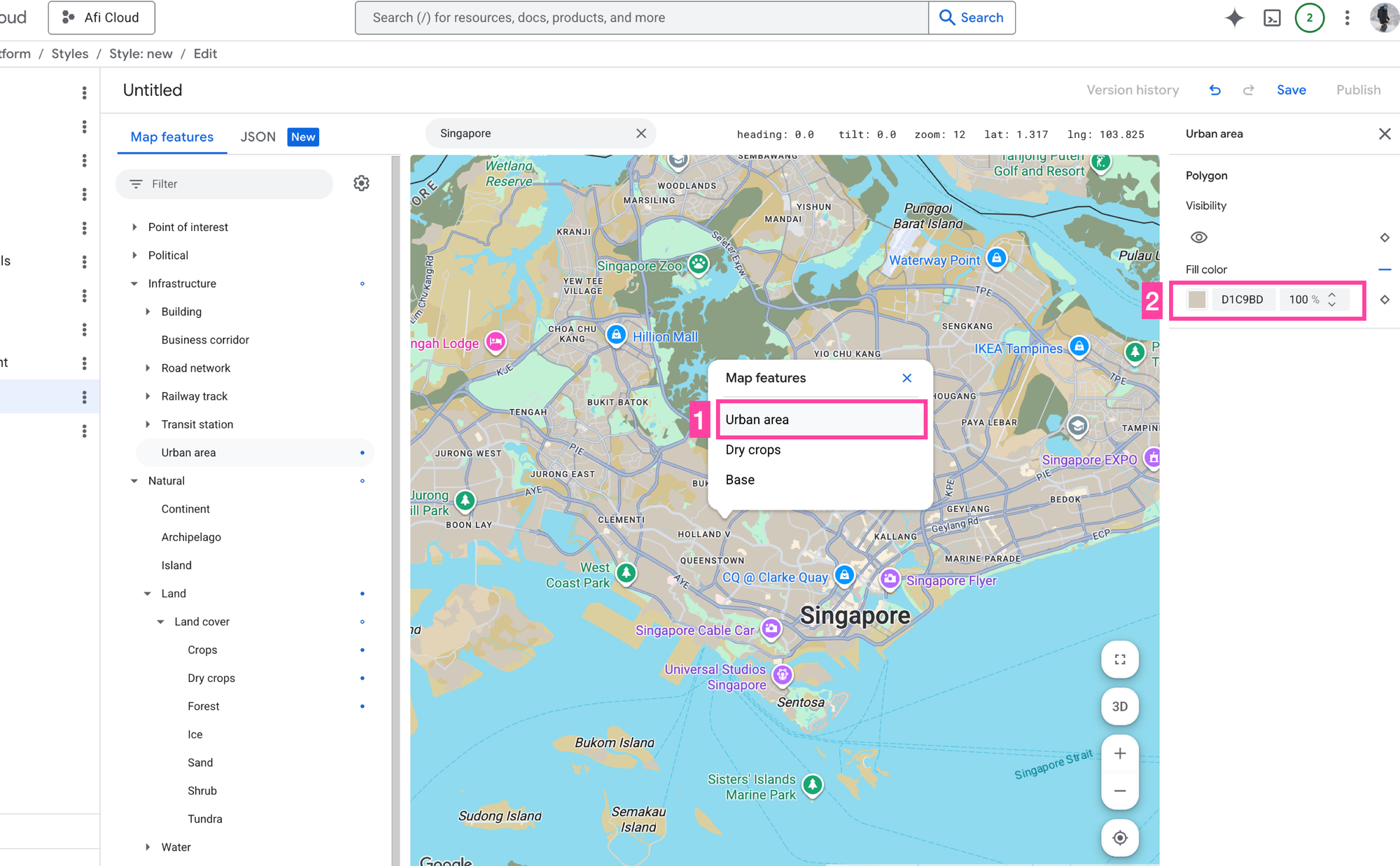The image size is (1400, 866).
Task: Expand Road network subcategory
Action: coord(148,368)
